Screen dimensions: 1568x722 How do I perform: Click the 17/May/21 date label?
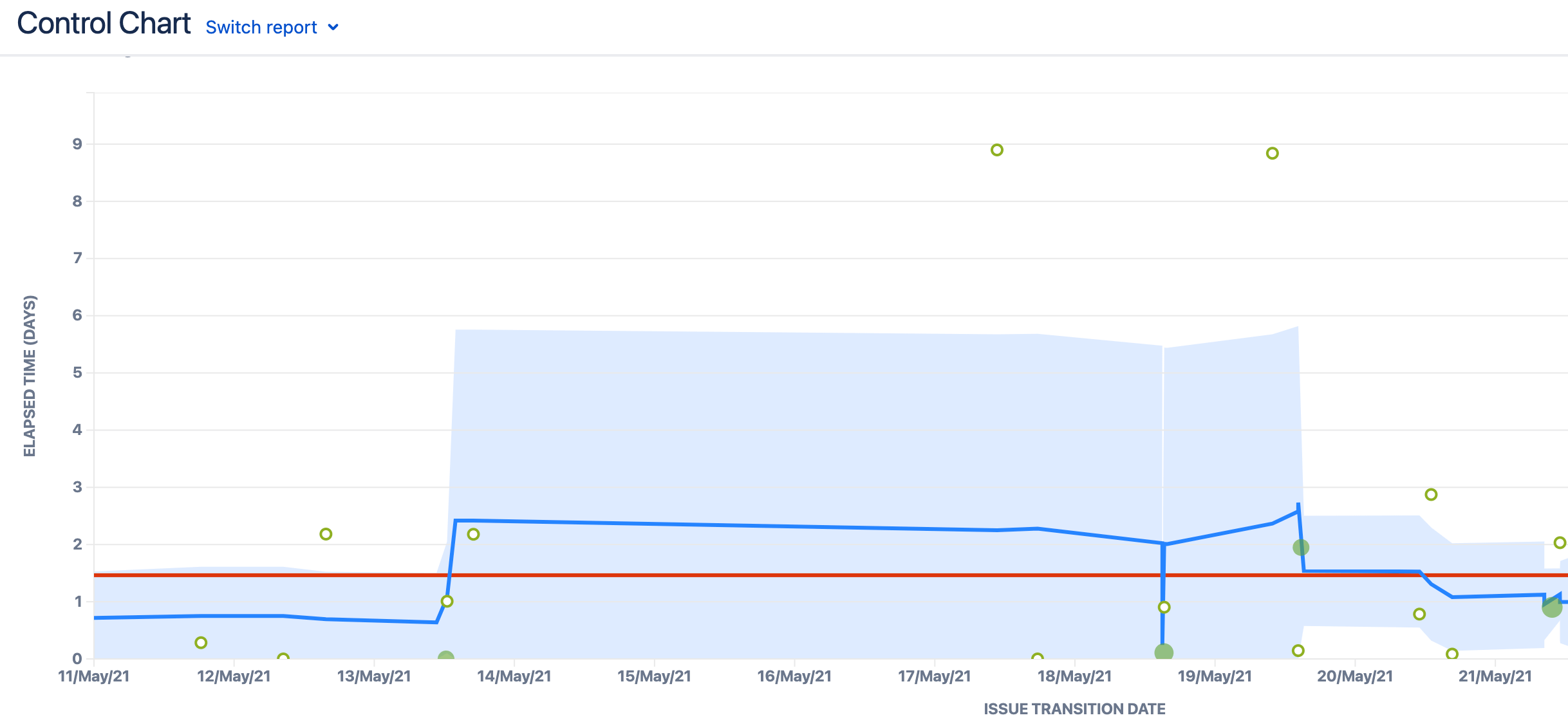[935, 676]
